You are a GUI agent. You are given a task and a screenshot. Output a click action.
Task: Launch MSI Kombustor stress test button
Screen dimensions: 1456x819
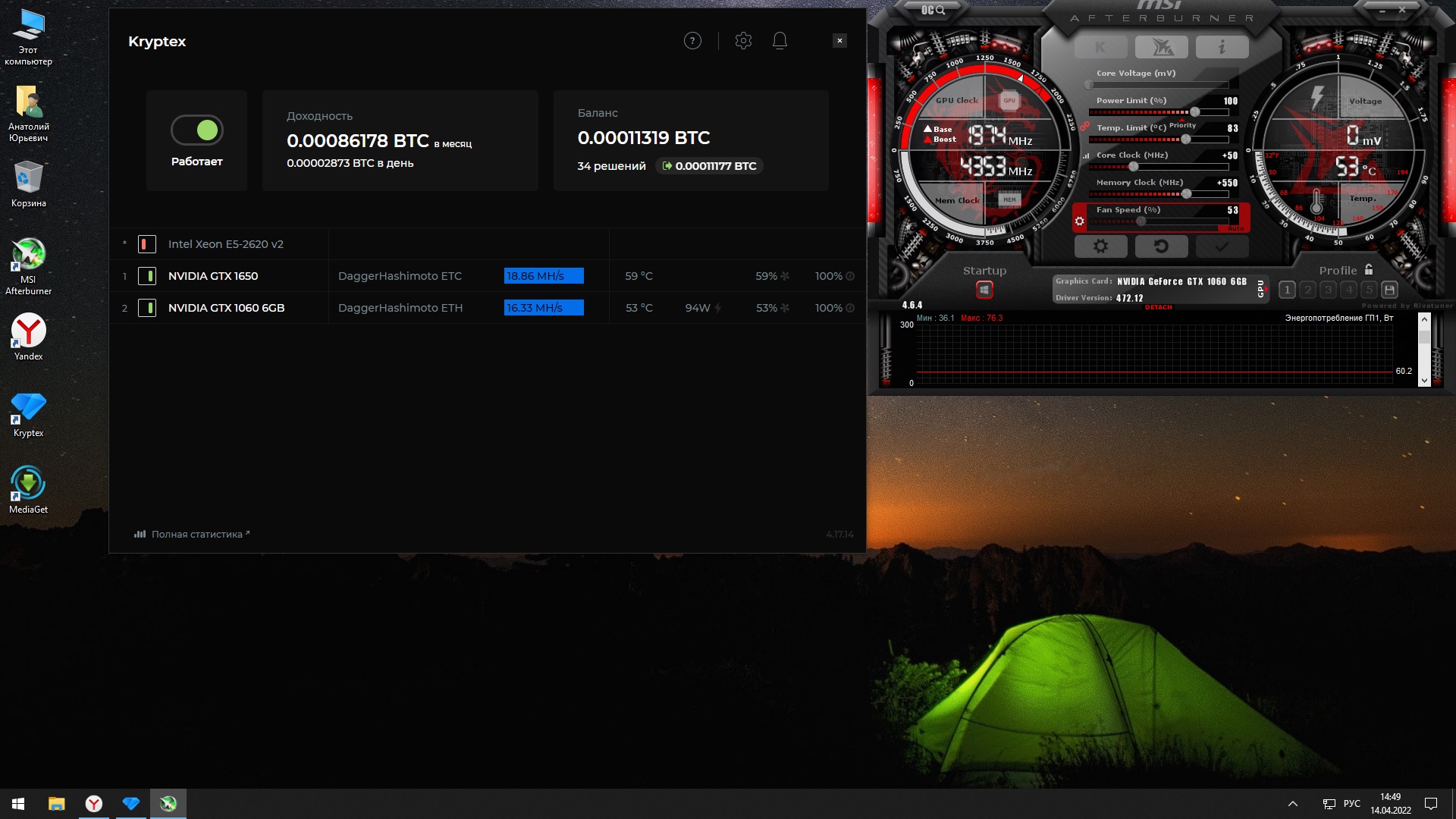coord(1100,47)
